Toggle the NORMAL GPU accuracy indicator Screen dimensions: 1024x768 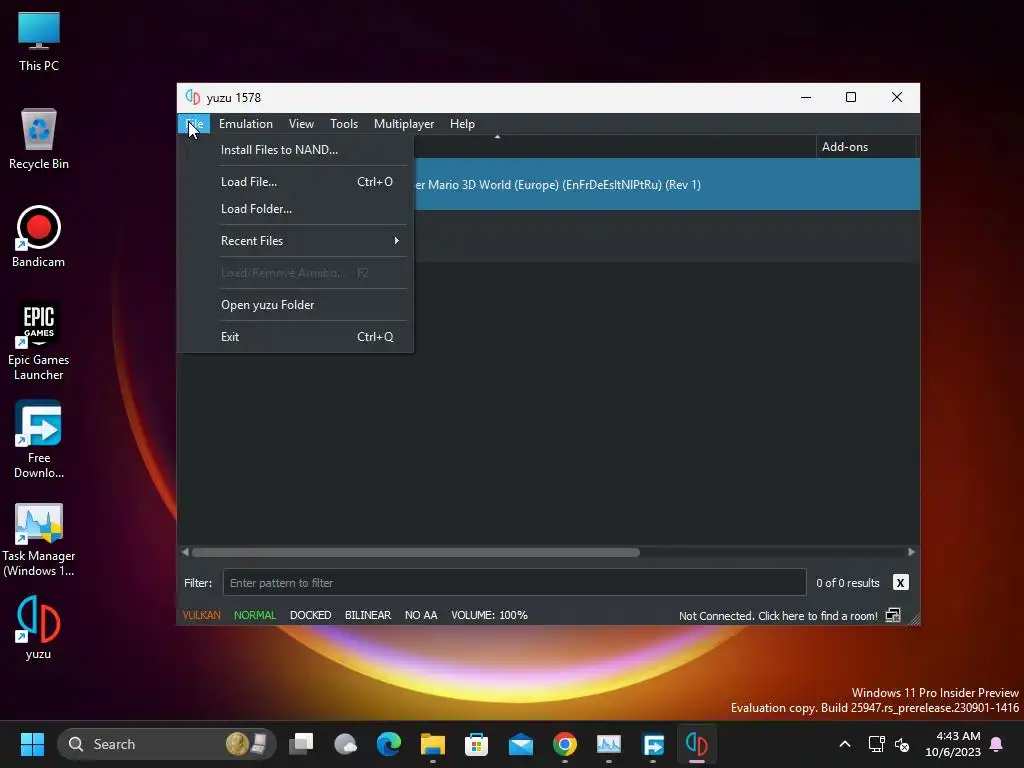255,615
